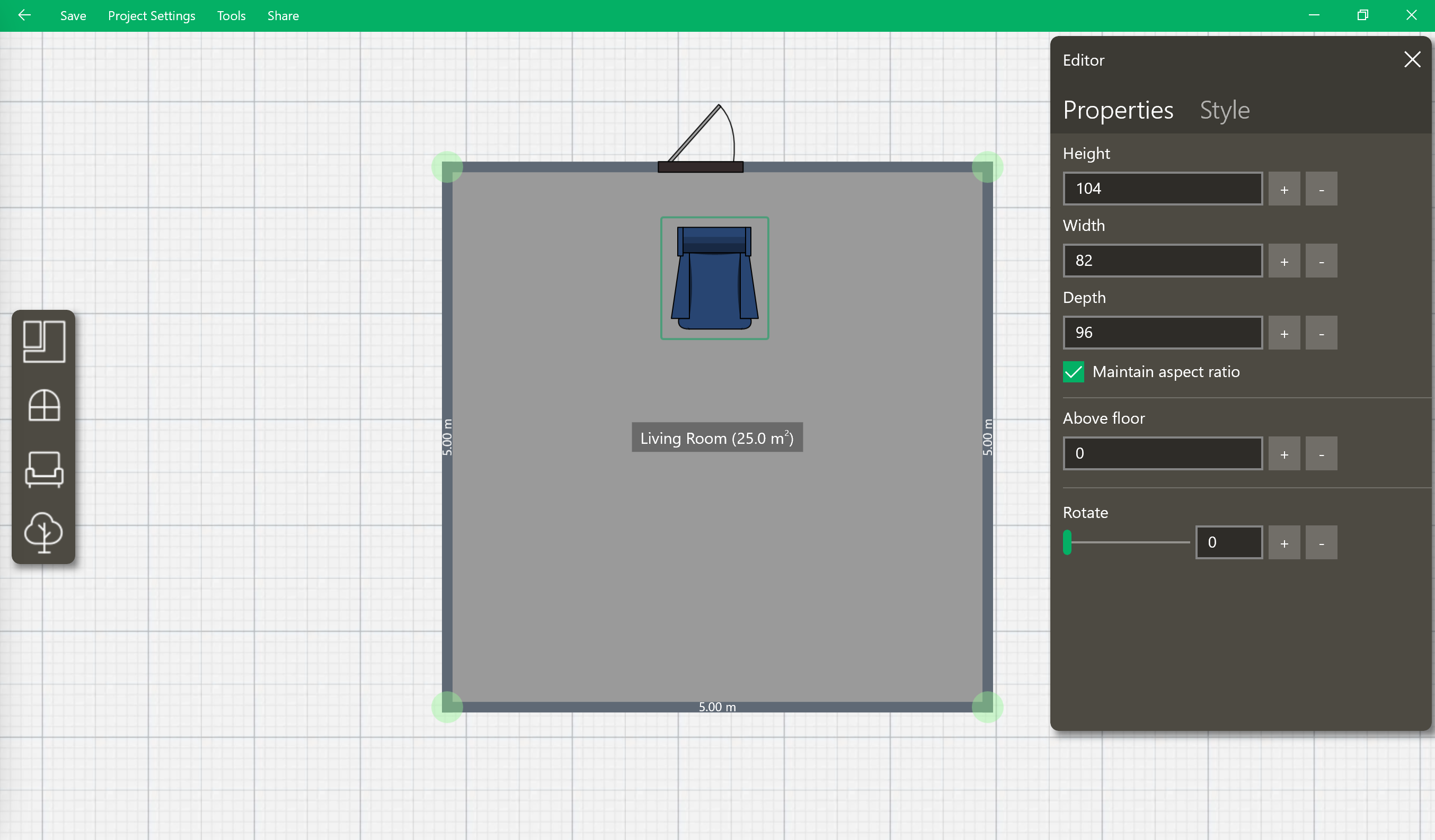This screenshot has width=1435, height=840.
Task: Switch to the Style tab
Action: [x=1224, y=110]
